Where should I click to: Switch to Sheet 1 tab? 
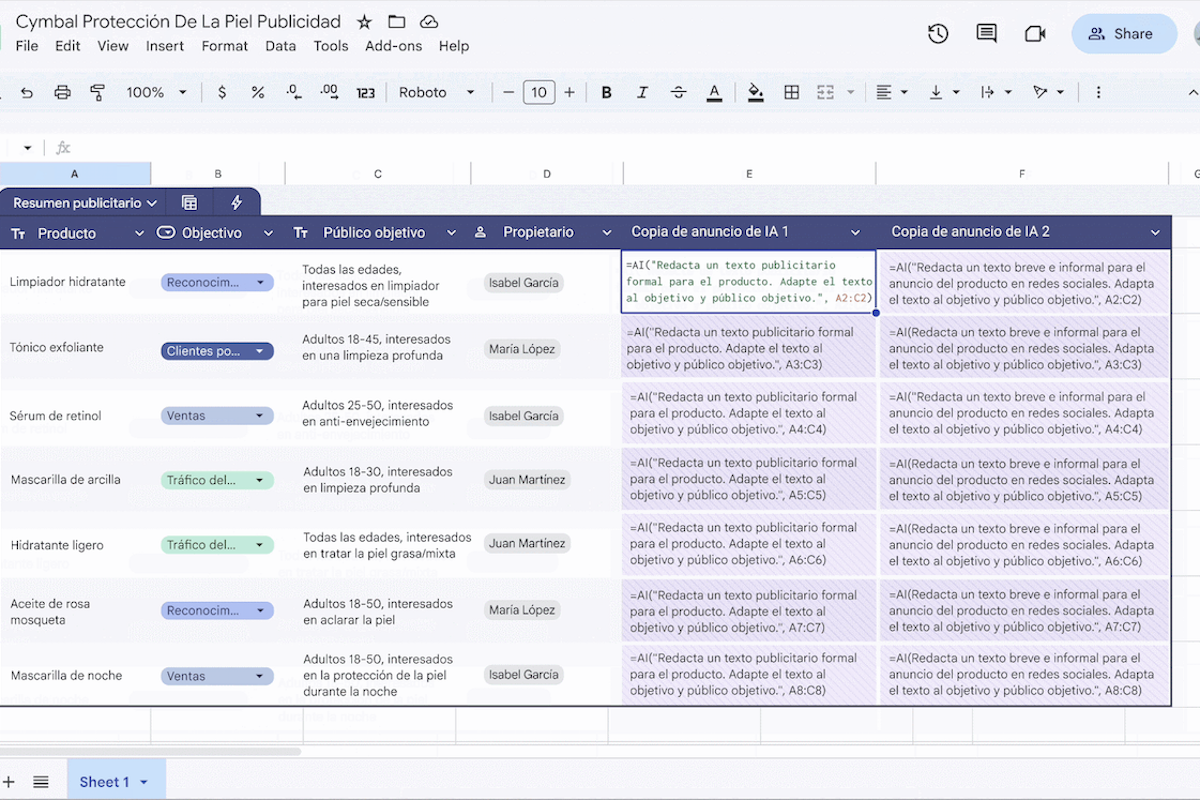105,782
